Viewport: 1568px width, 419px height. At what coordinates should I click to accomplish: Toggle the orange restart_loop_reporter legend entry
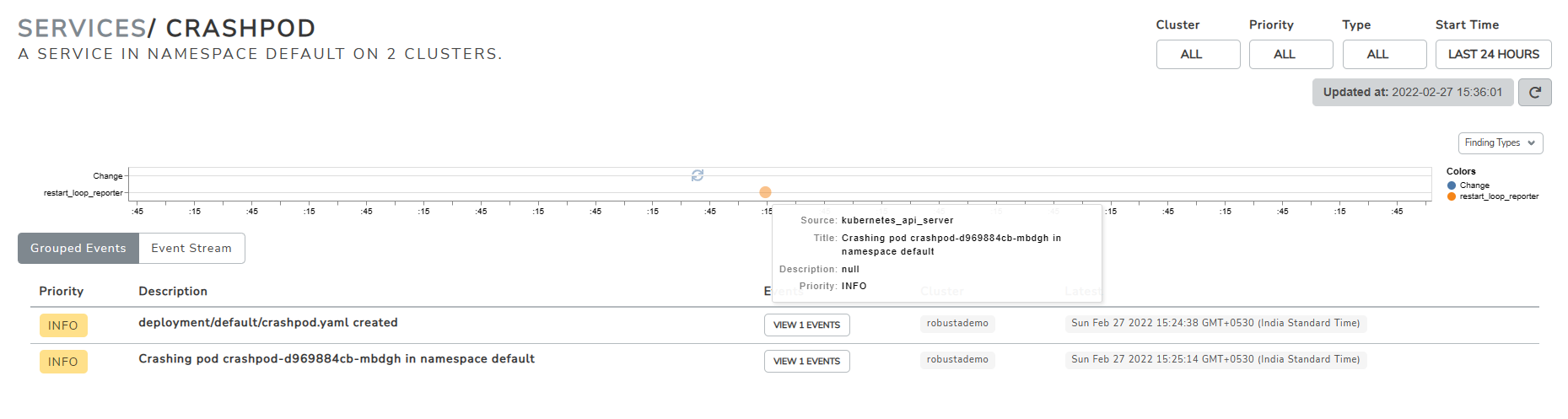tap(1492, 196)
